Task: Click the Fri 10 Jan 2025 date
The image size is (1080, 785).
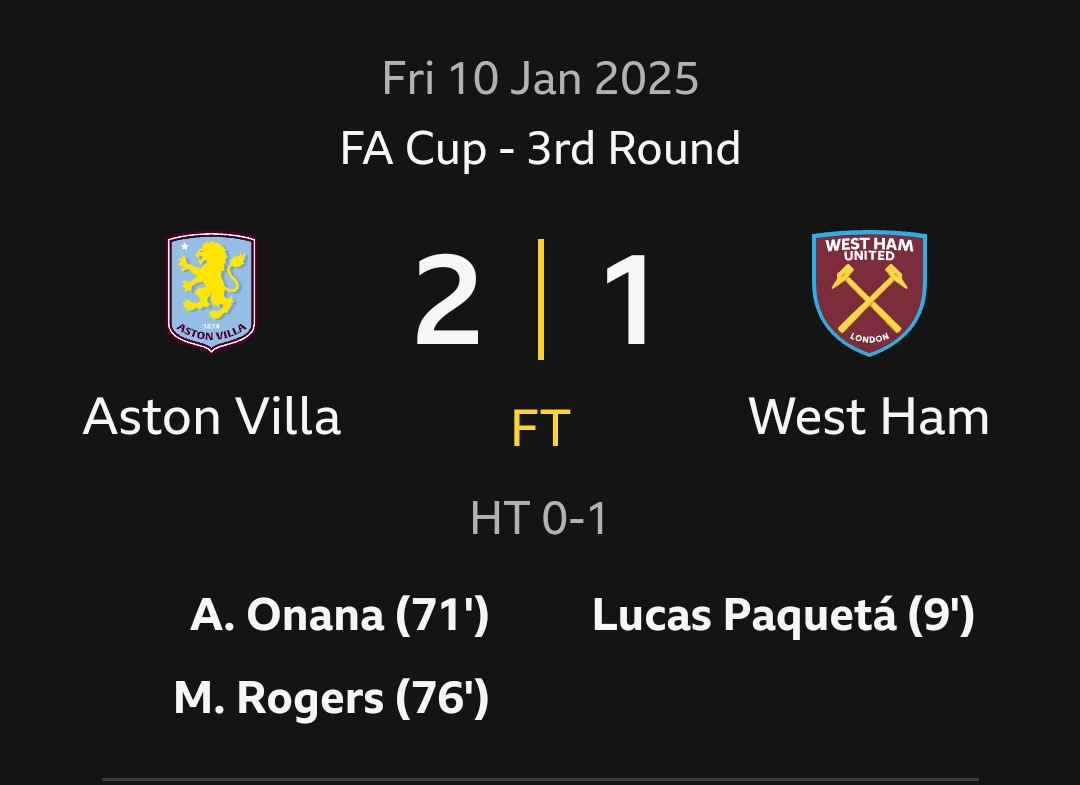Action: 540,78
